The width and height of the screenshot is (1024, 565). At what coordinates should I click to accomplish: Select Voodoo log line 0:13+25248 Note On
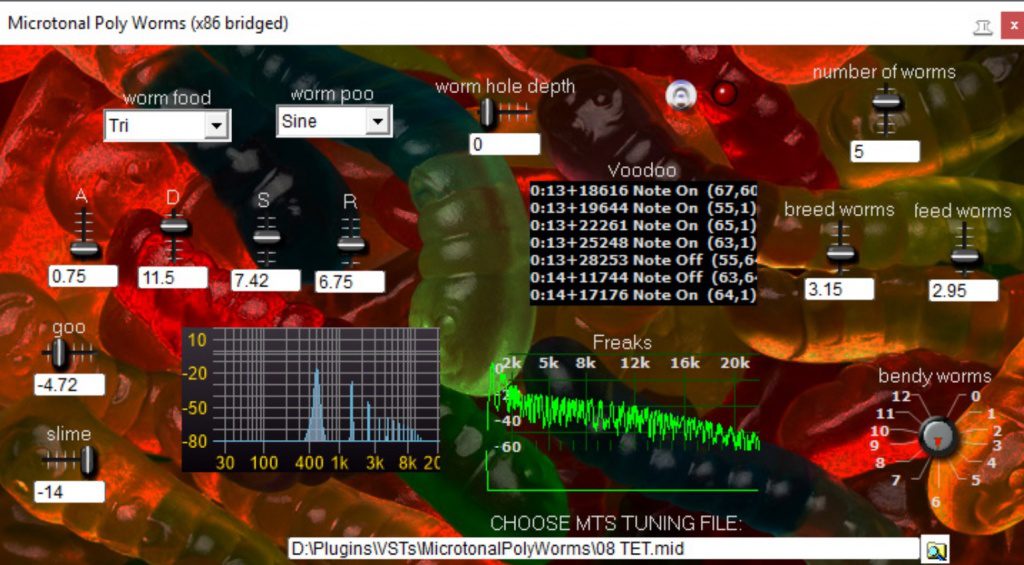[x=643, y=243]
